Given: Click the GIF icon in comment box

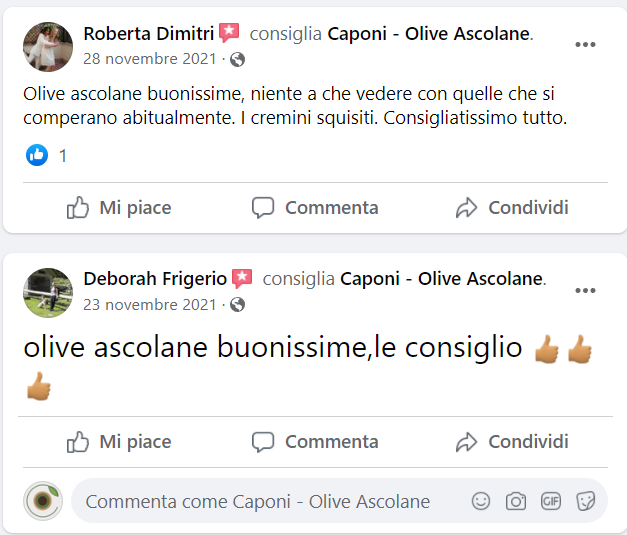Looking at the screenshot, I should click(551, 501).
